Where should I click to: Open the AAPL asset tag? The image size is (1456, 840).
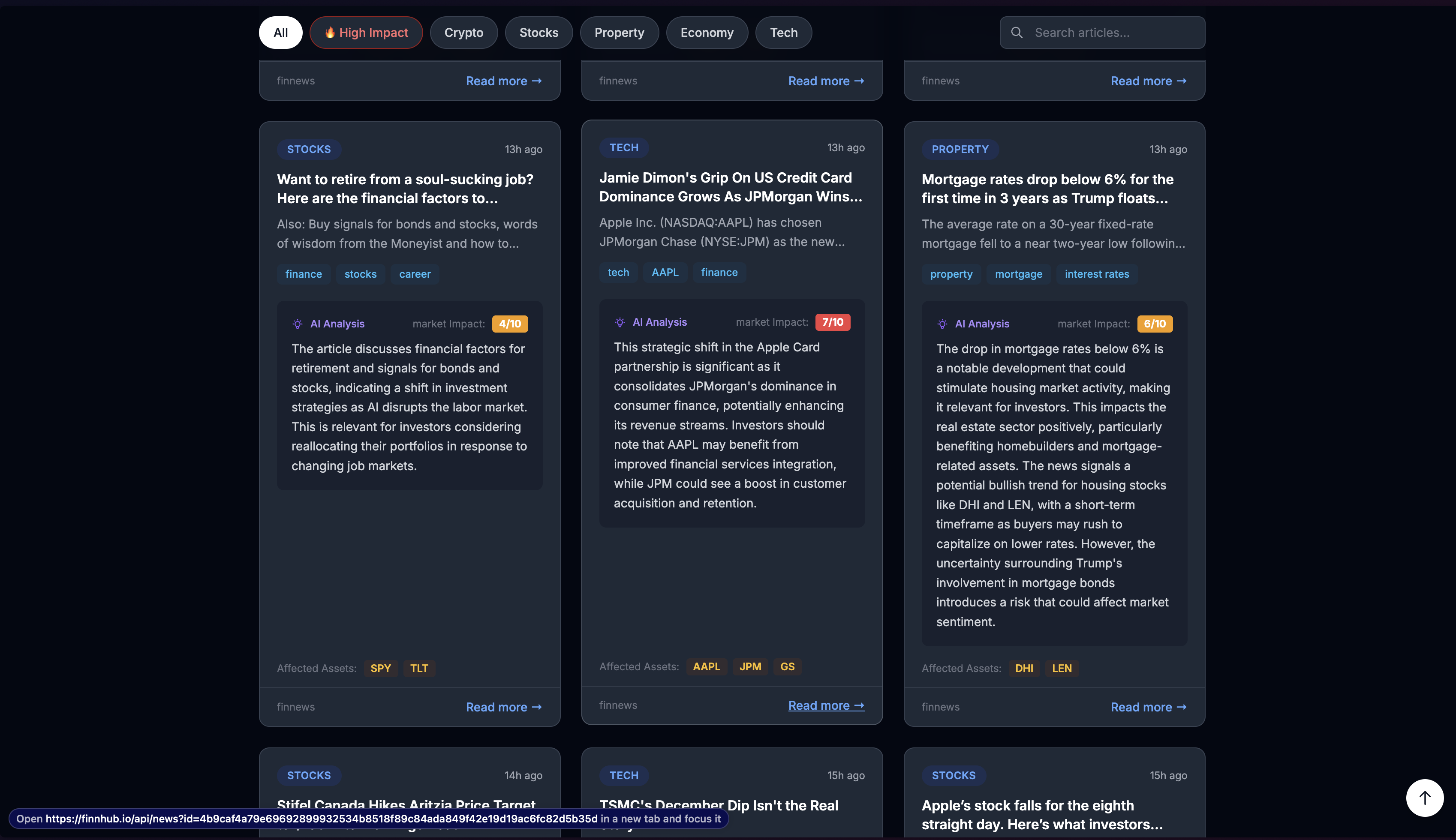706,666
